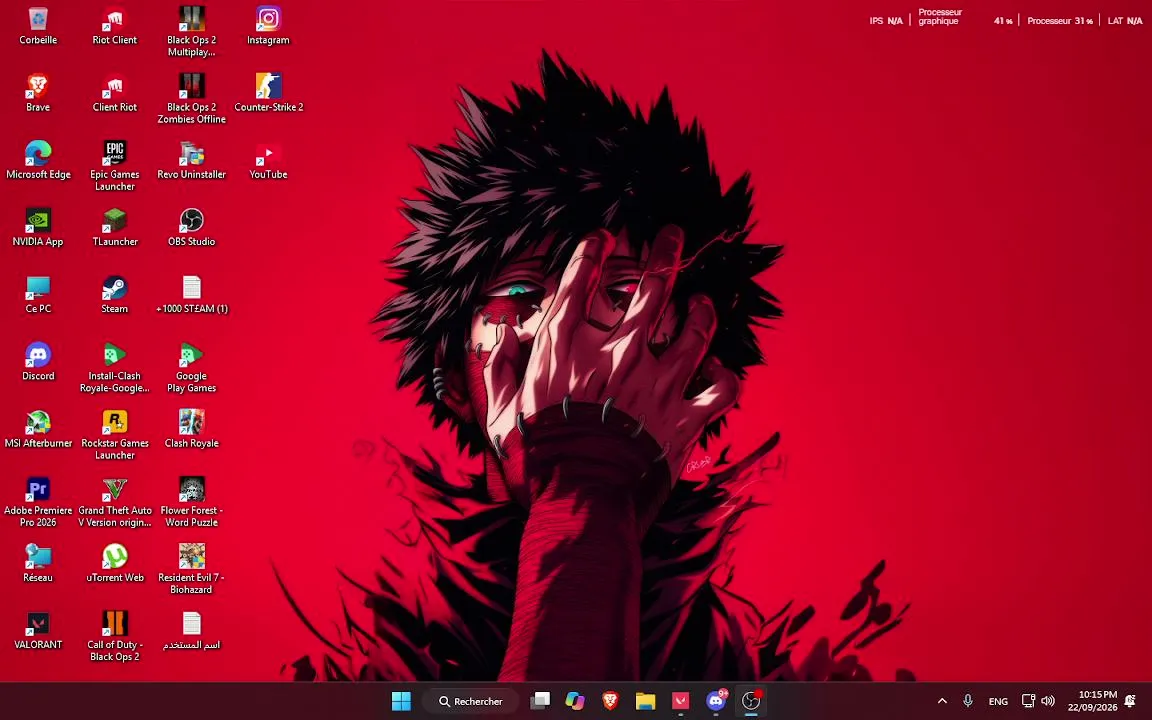The width and height of the screenshot is (1152, 720).
Task: Open File Explorer from the taskbar
Action: [x=645, y=701]
